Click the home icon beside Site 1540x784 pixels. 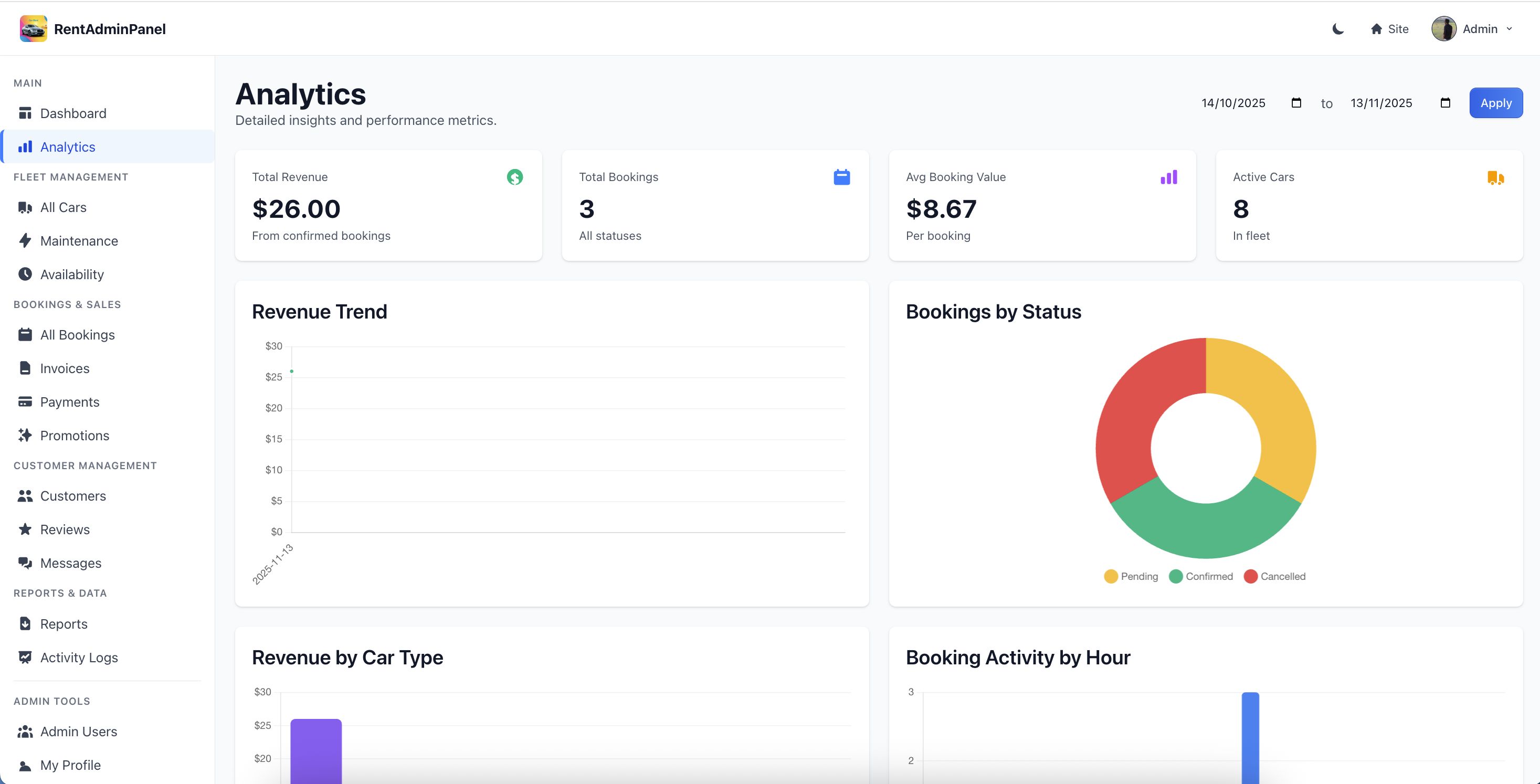[1376, 29]
